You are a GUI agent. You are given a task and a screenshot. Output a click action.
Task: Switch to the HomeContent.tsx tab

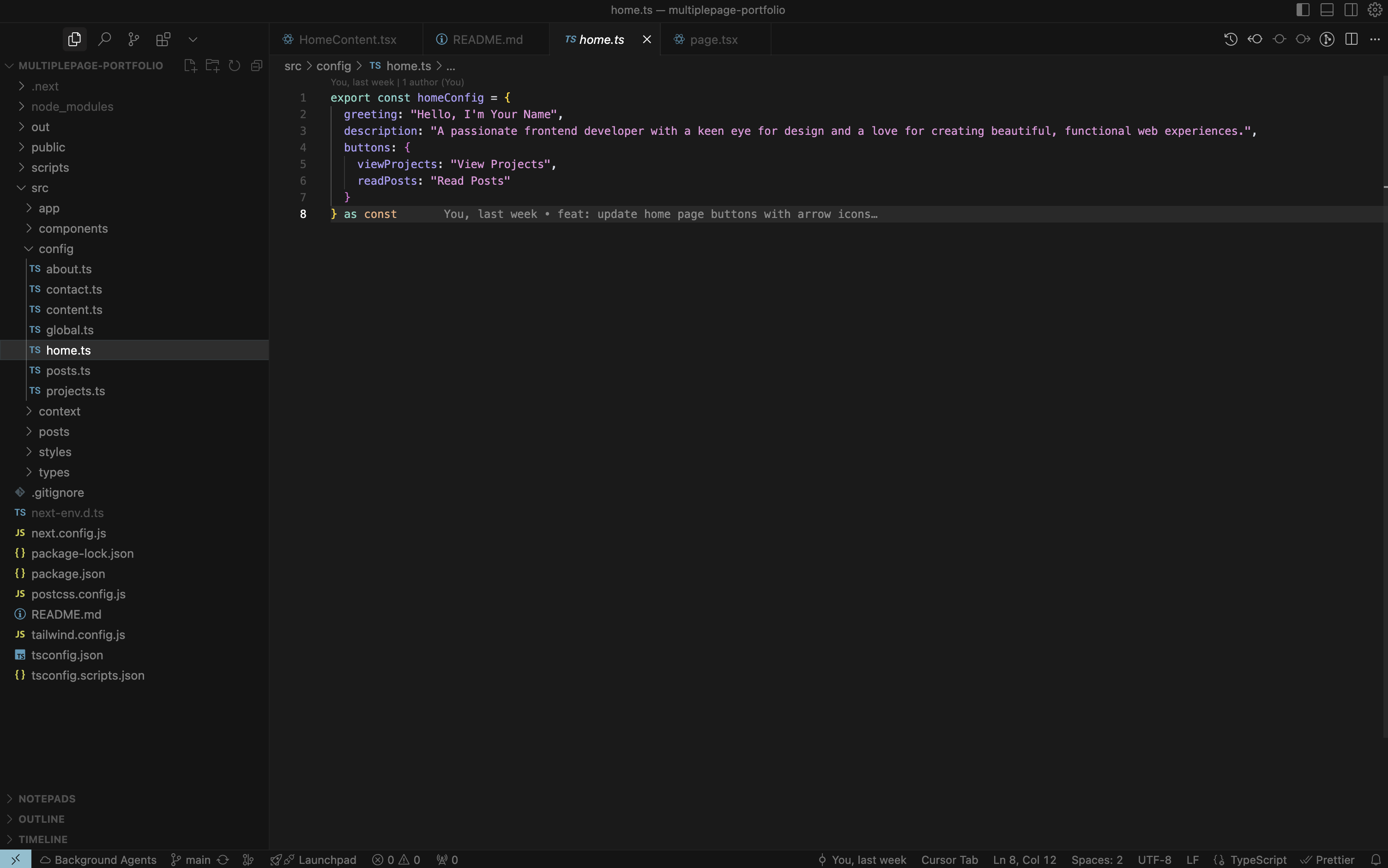[347, 39]
